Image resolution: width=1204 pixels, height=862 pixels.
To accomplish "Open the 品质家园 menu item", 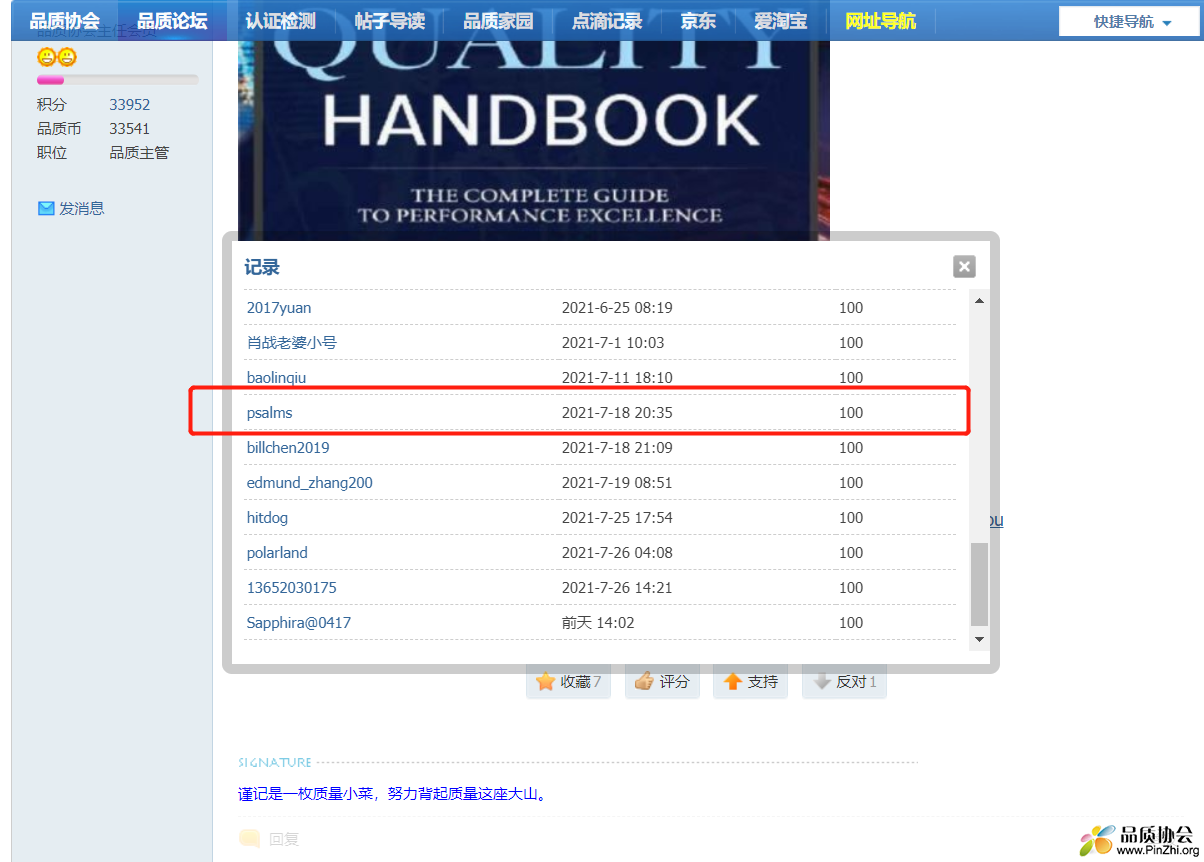I will pyautogui.click(x=498, y=20).
